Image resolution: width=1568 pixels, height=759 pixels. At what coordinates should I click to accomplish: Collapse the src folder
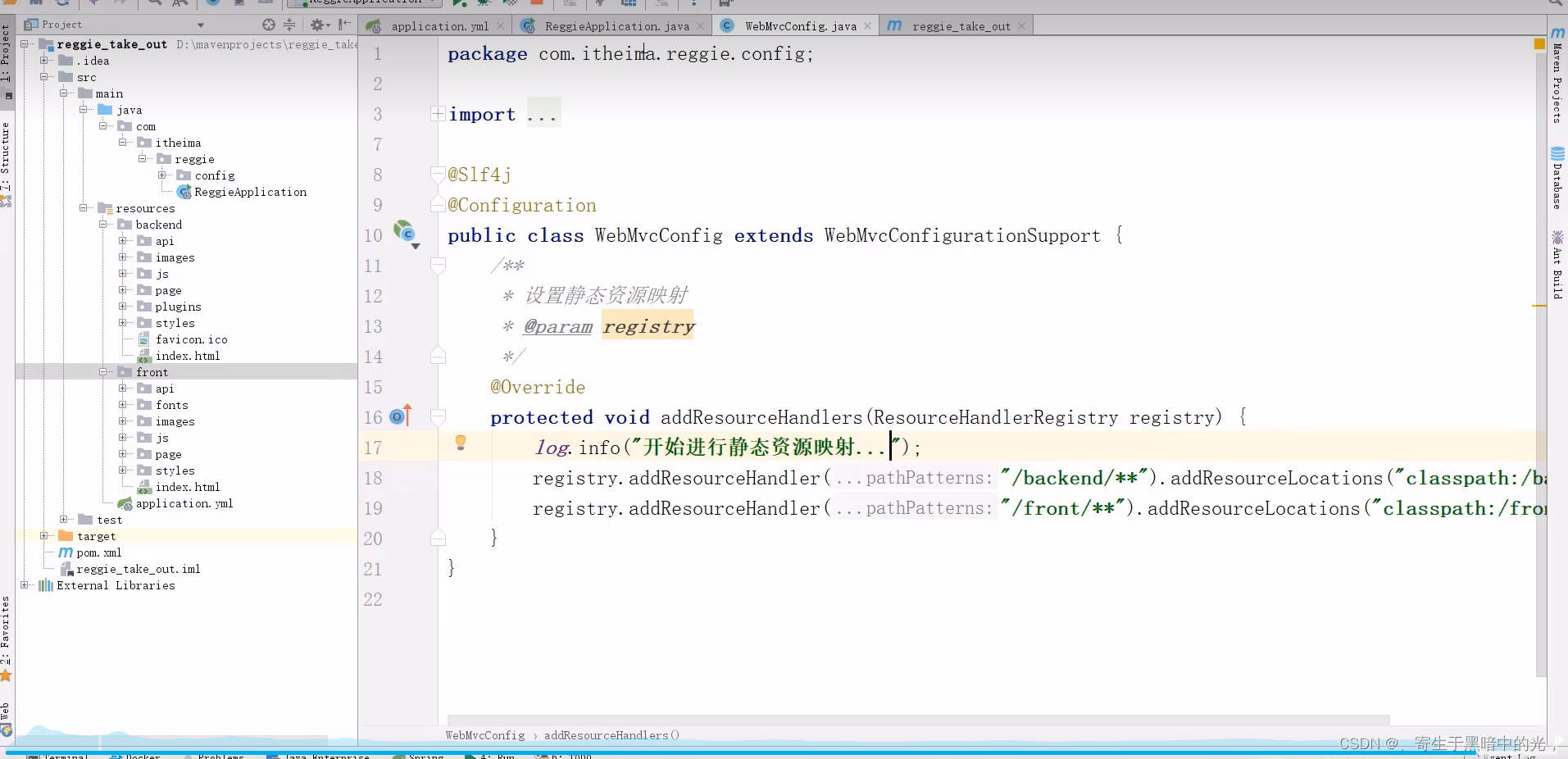(44, 77)
